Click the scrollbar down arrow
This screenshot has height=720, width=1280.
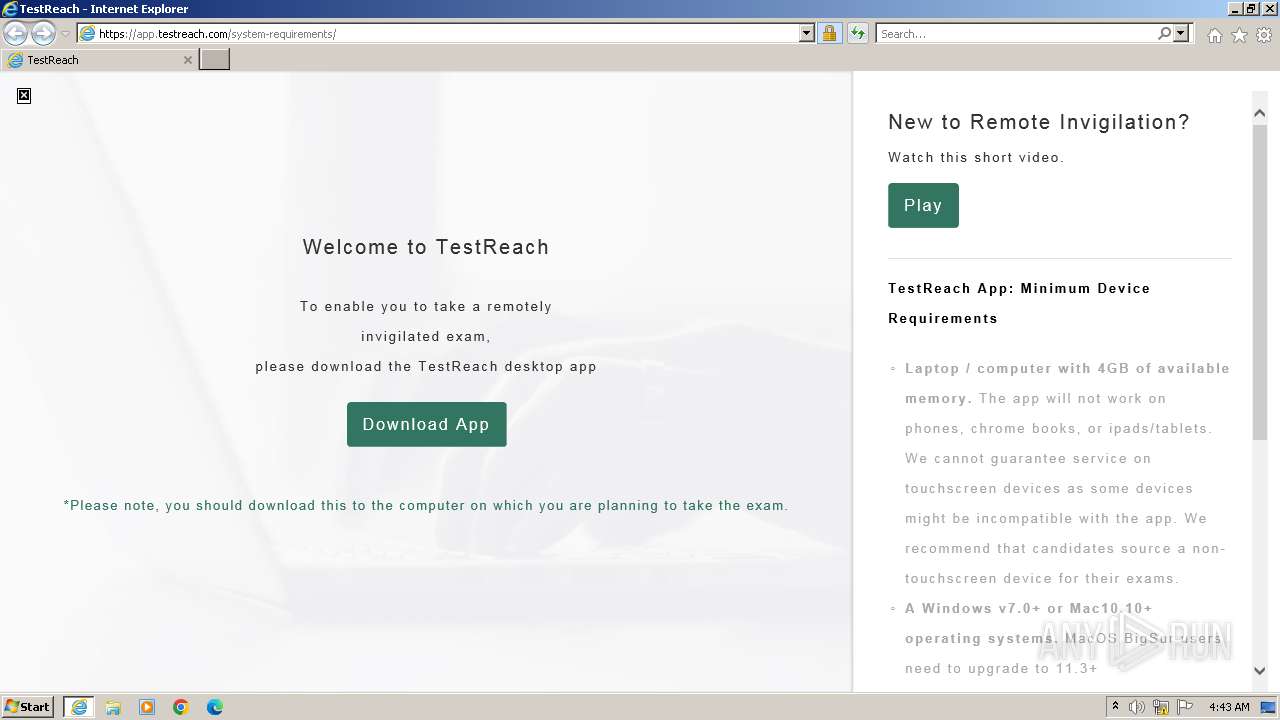coord(1260,671)
